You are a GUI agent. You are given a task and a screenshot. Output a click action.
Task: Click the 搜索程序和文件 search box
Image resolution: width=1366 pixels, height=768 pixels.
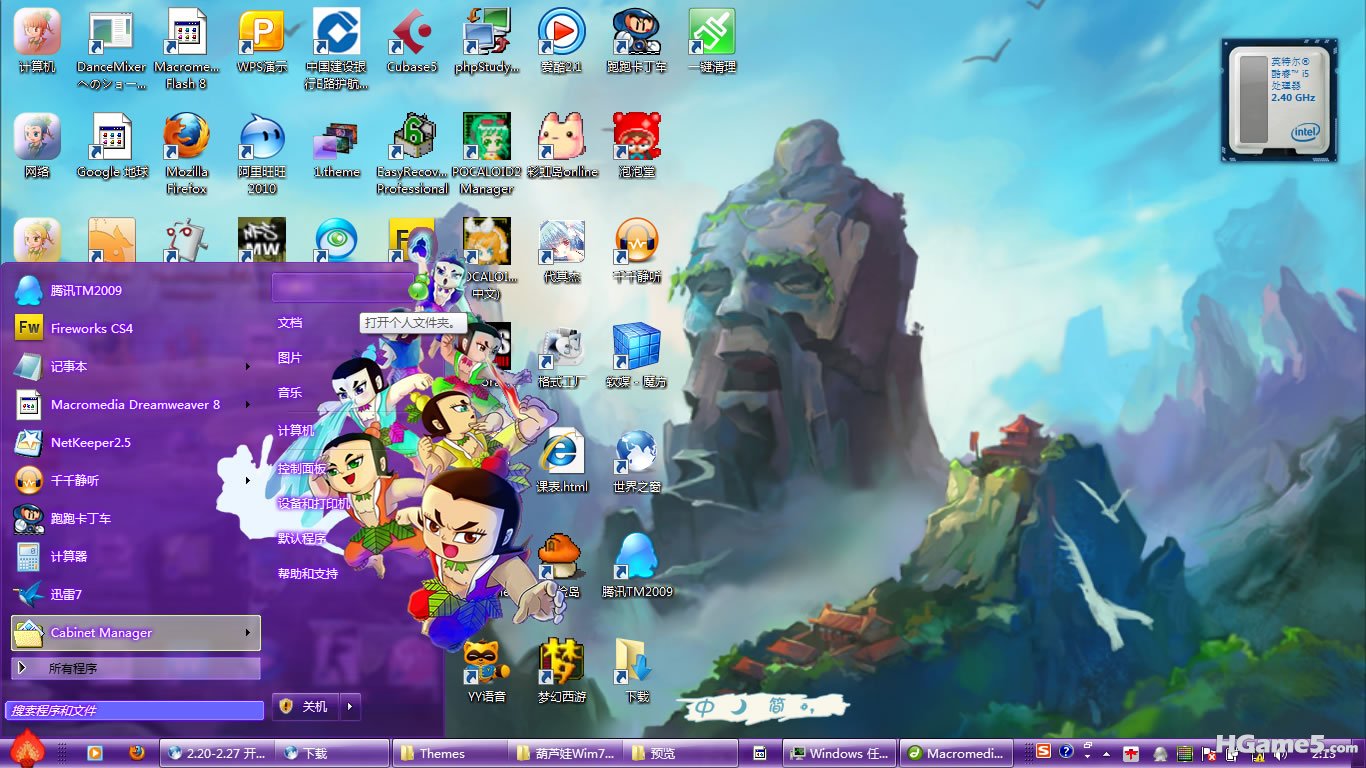pyautogui.click(x=135, y=710)
